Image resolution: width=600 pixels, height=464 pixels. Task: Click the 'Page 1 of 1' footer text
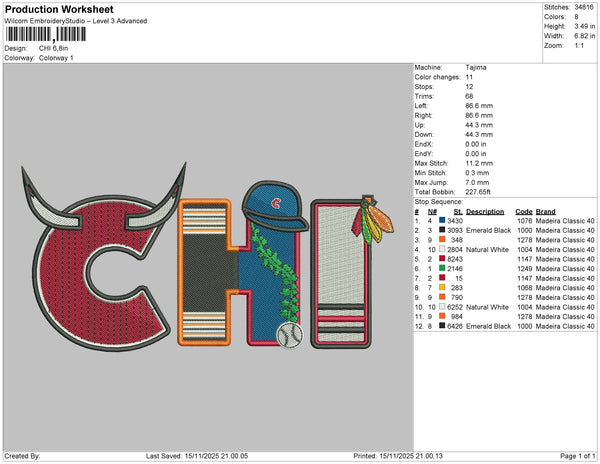point(578,456)
